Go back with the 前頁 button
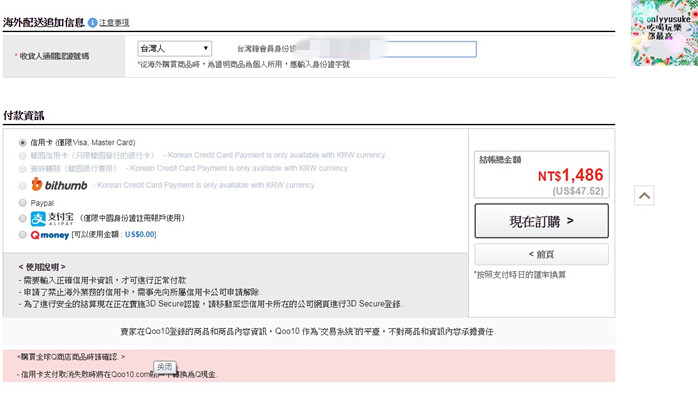698x404 pixels. pos(541,254)
